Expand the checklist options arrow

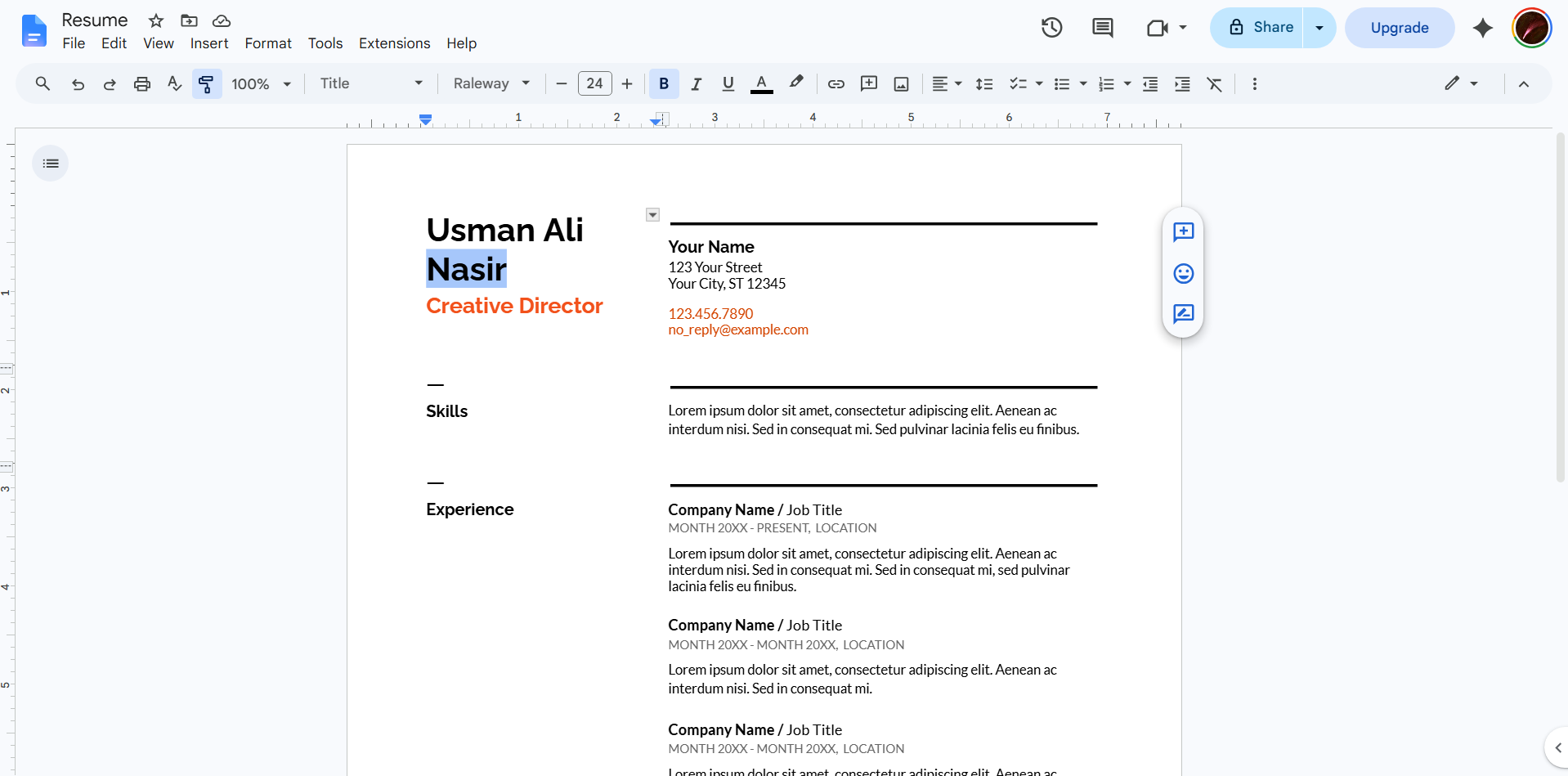[x=1039, y=83]
